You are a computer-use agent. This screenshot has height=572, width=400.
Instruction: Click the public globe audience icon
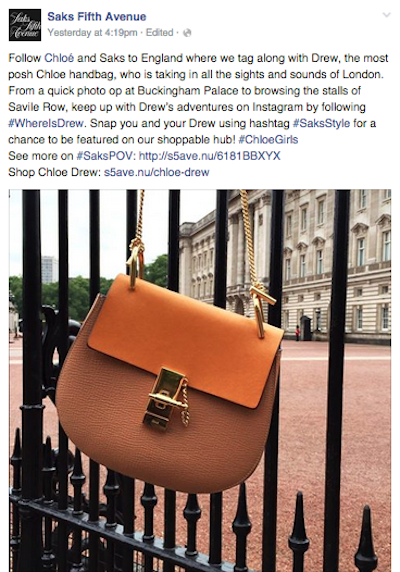pyautogui.click(x=187, y=33)
